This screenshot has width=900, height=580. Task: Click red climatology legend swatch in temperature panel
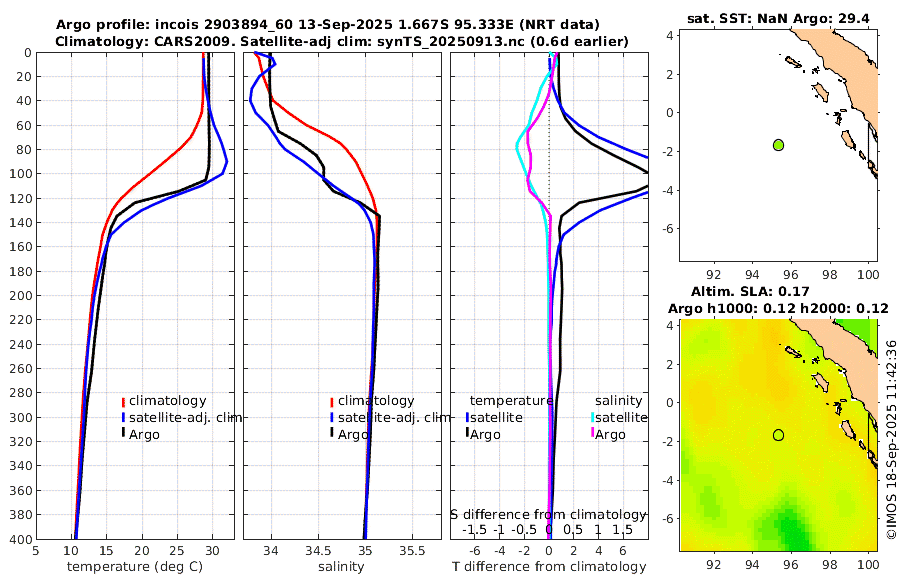[x=123, y=402]
